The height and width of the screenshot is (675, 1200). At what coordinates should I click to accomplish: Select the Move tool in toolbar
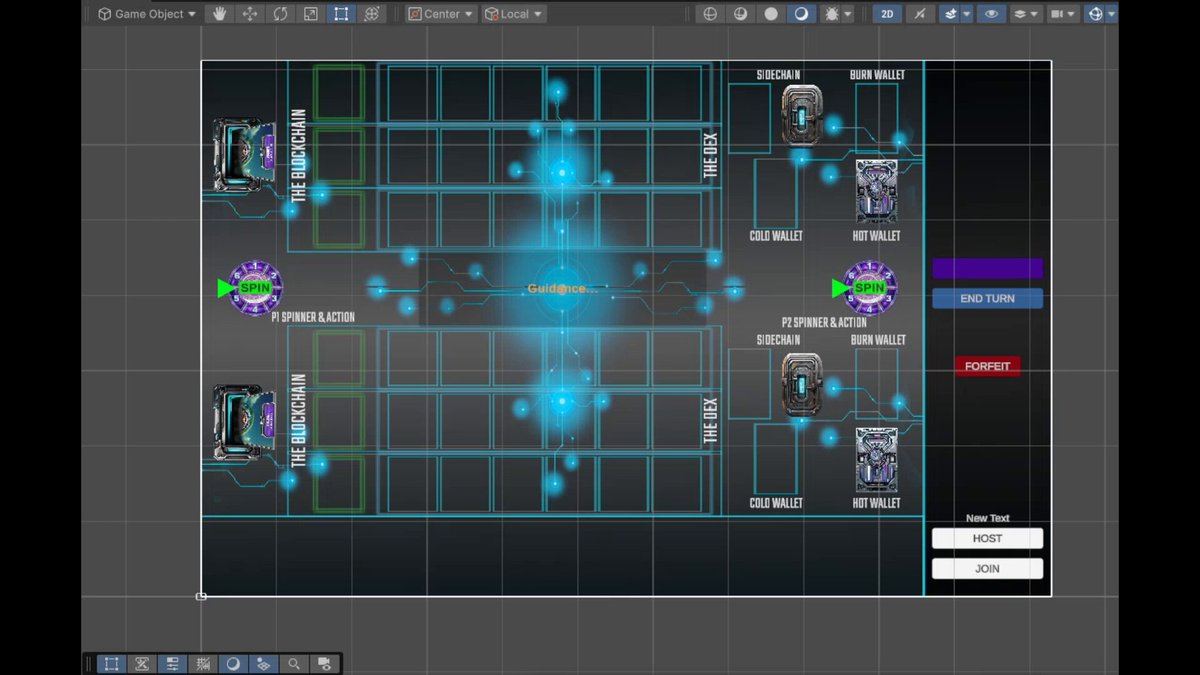coord(250,14)
